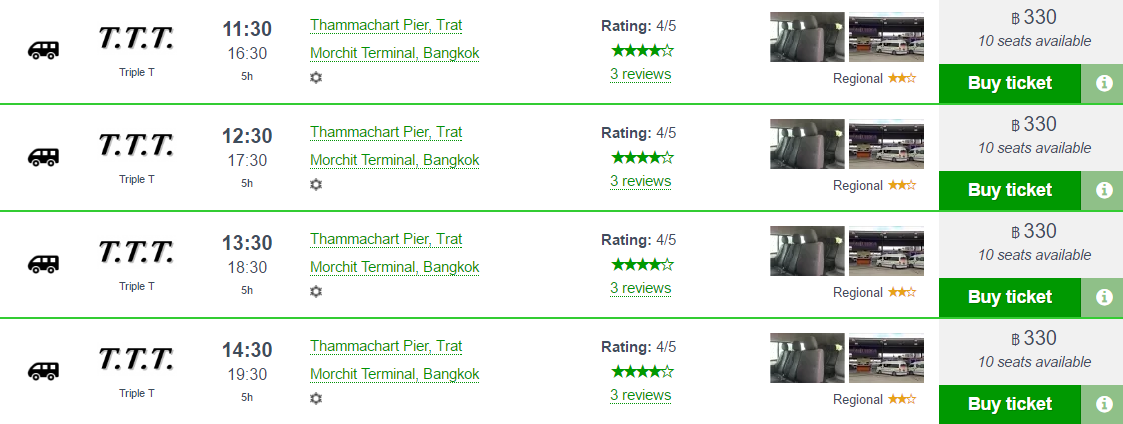Buy ticket for the 13:30 departure
This screenshot has width=1123, height=424.
pos(1010,297)
